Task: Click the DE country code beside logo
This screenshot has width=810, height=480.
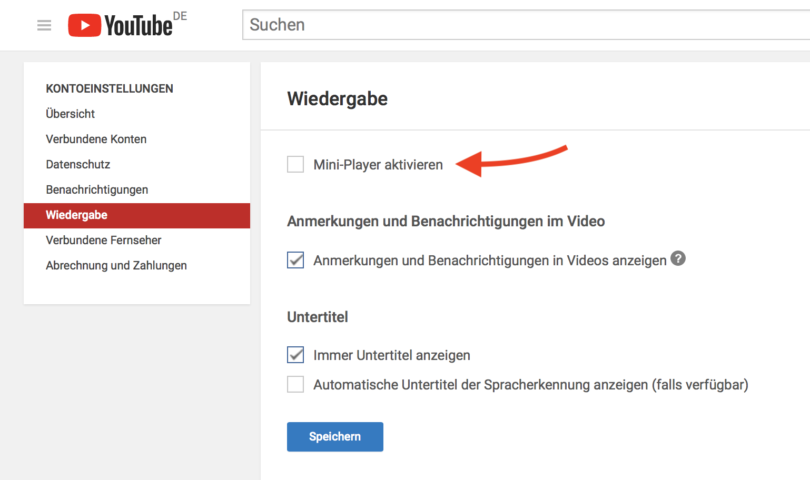Action: point(180,17)
